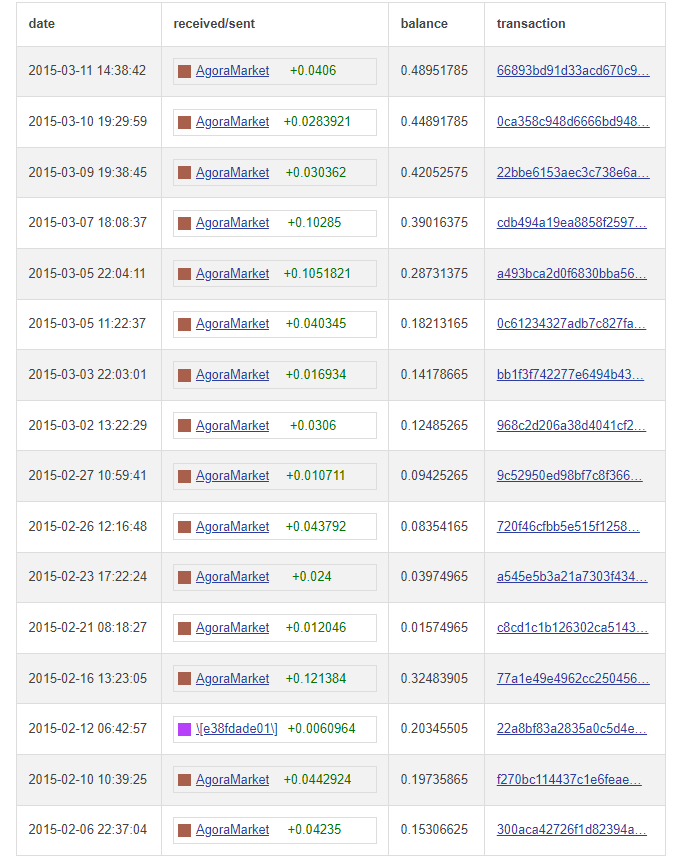Screen dimensions: 674x857
Task: Open transaction 22a8bf83a2835a0c5d4e
Action: tap(571, 729)
